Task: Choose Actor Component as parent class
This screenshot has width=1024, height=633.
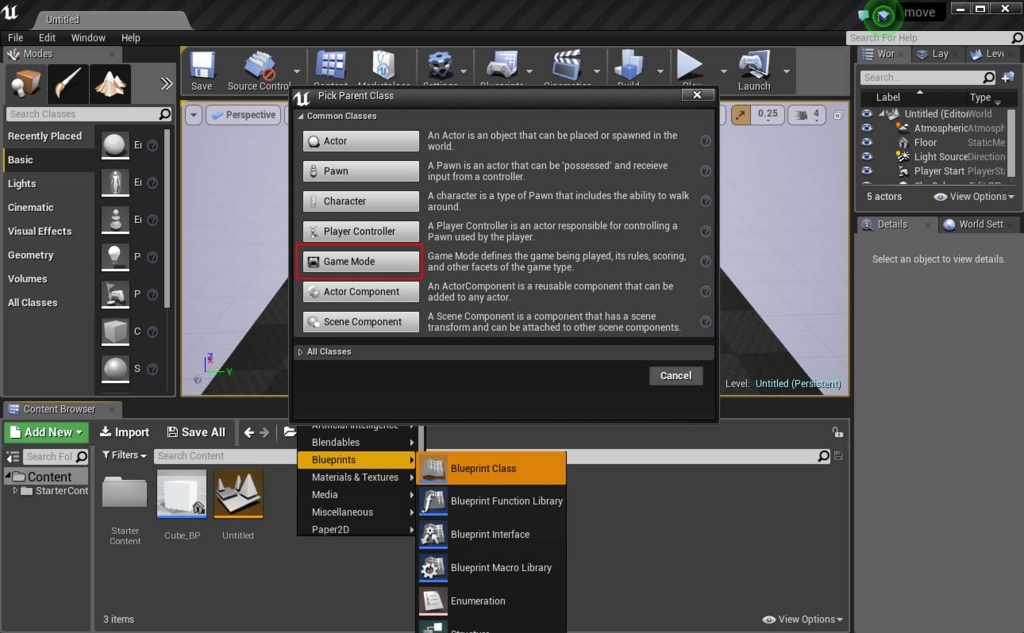Action: (x=360, y=291)
